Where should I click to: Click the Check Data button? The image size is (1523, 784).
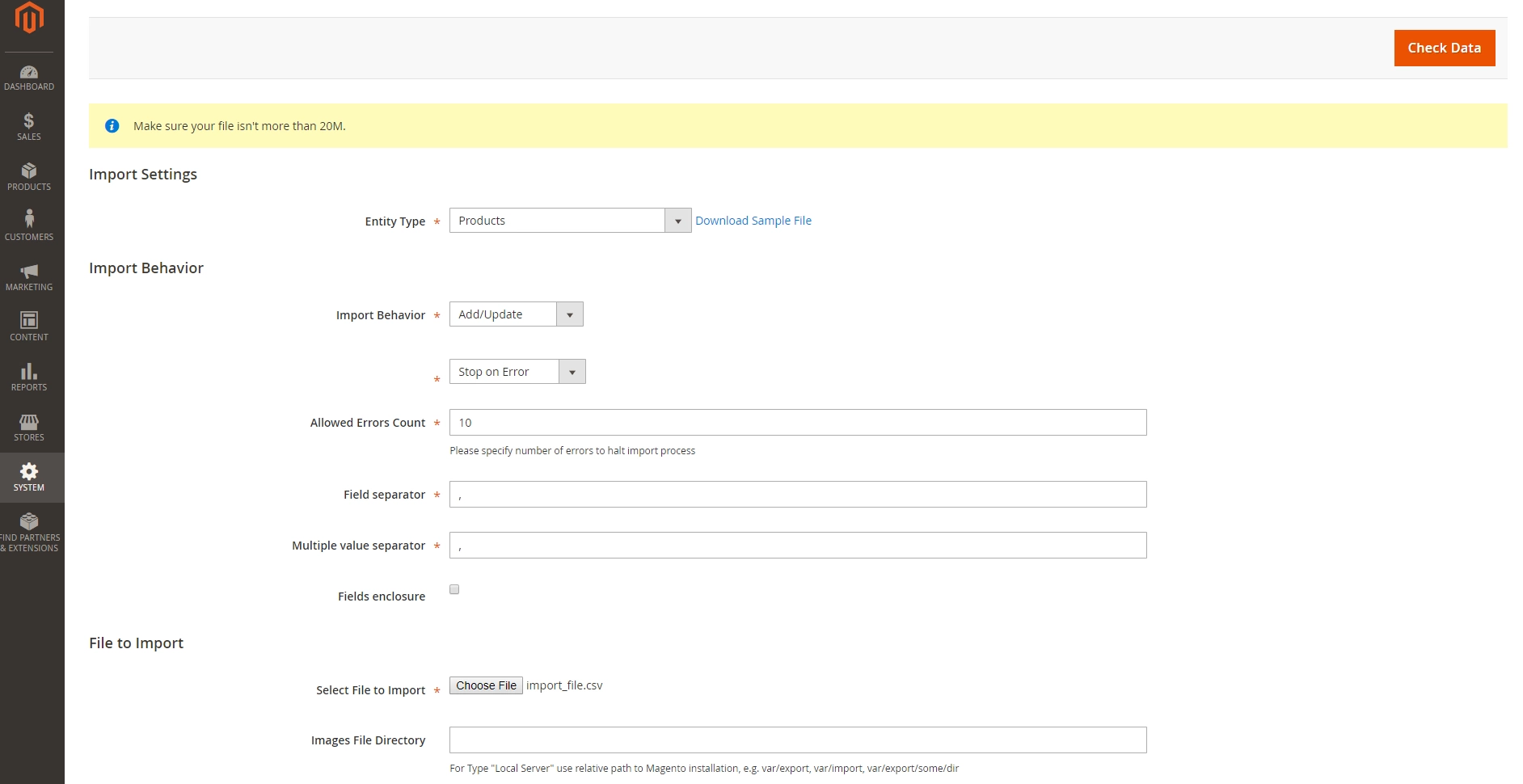tap(1444, 48)
